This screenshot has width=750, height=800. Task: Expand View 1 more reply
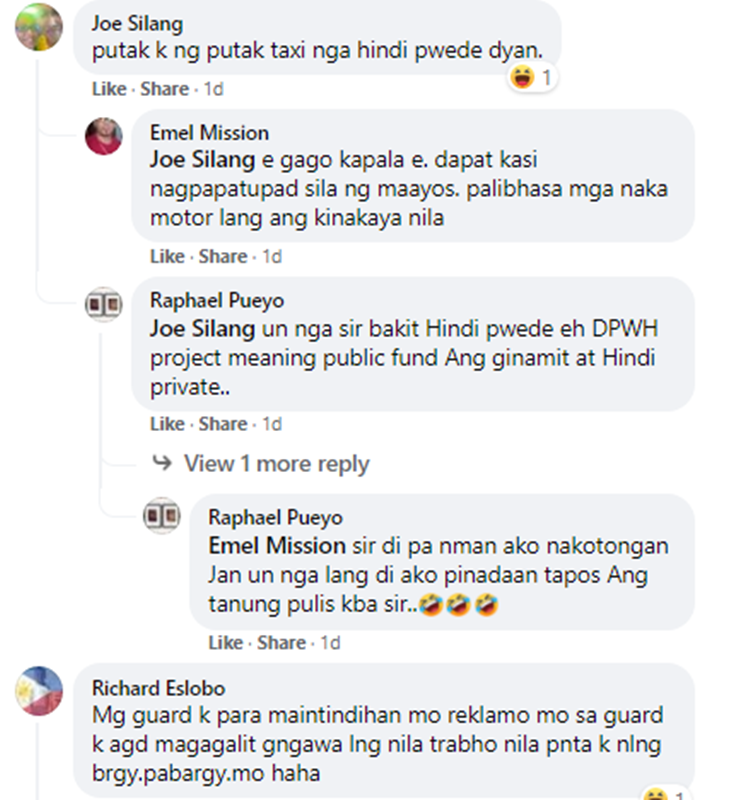point(277,464)
